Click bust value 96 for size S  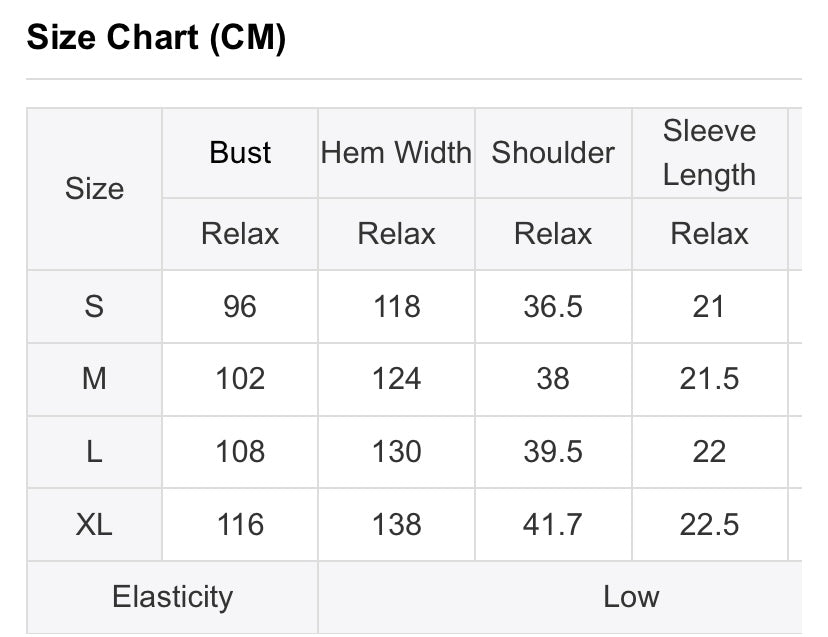[240, 306]
